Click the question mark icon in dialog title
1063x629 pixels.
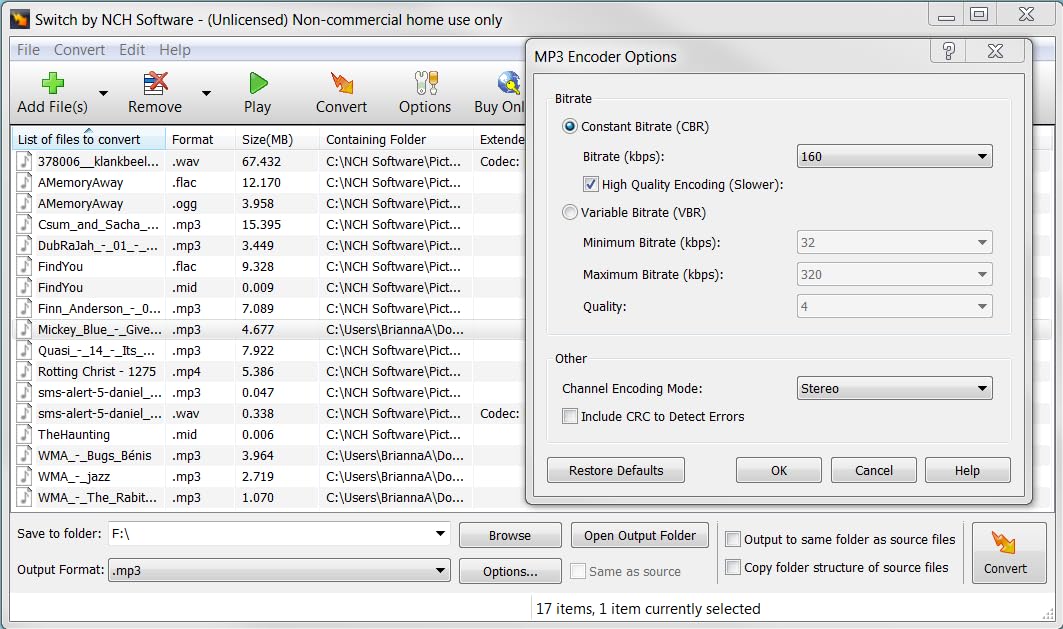(x=949, y=52)
